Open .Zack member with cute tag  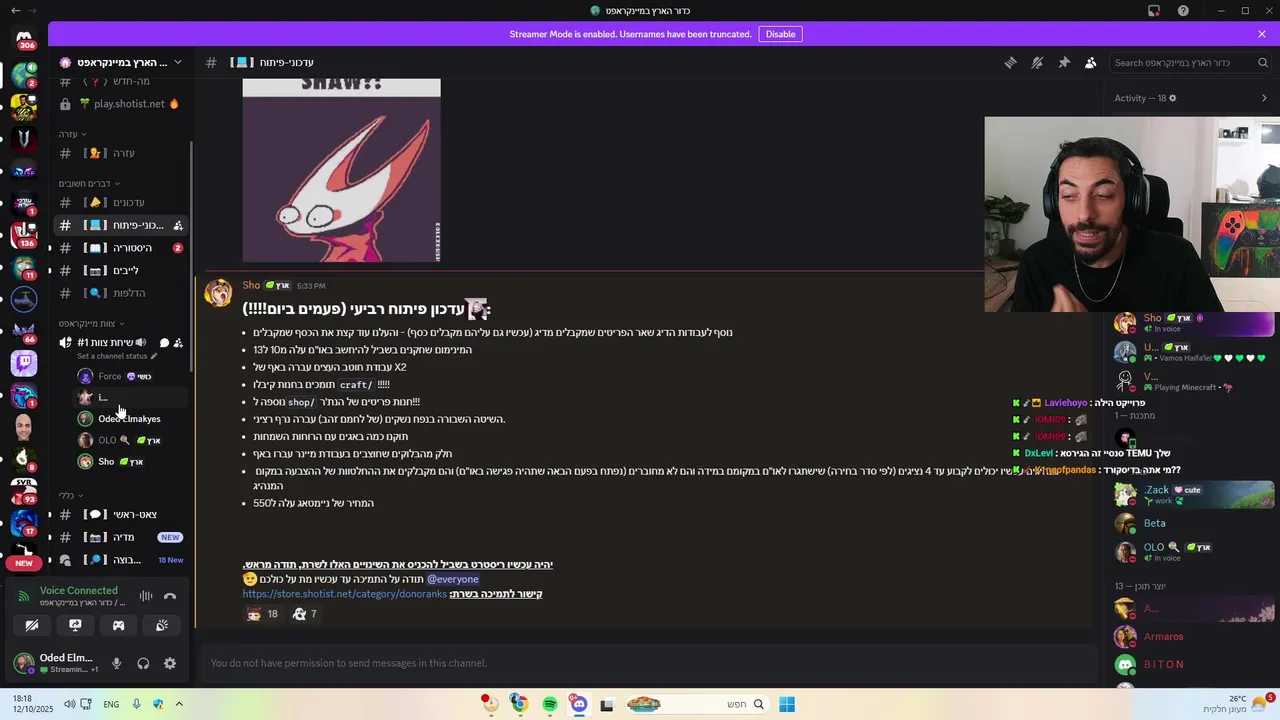coord(1193,494)
